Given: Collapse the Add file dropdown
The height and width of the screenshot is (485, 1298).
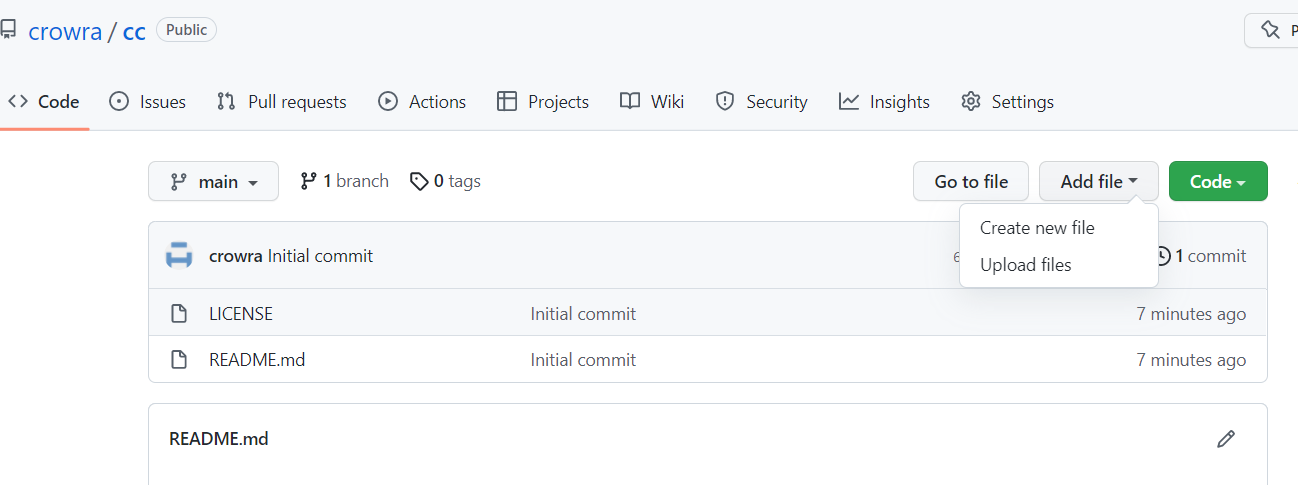Looking at the screenshot, I should 1098,182.
